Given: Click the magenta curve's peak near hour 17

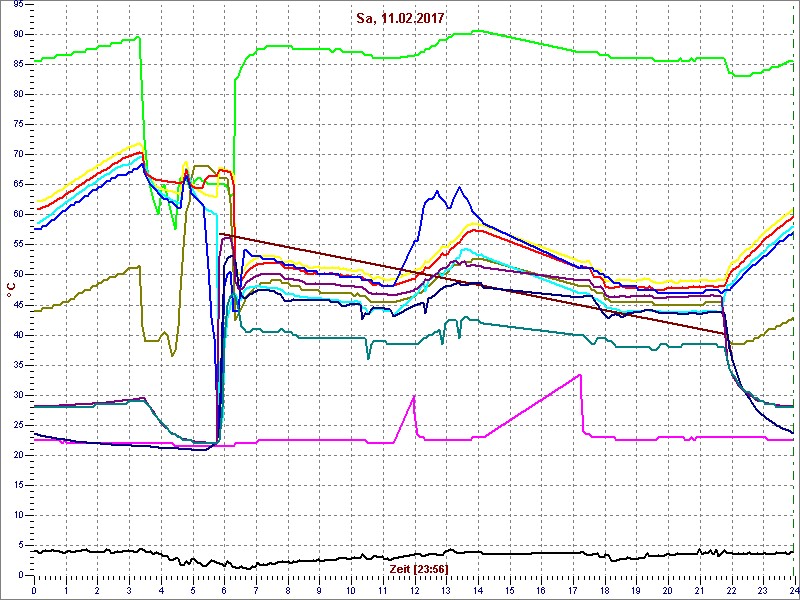Looking at the screenshot, I should point(580,375).
